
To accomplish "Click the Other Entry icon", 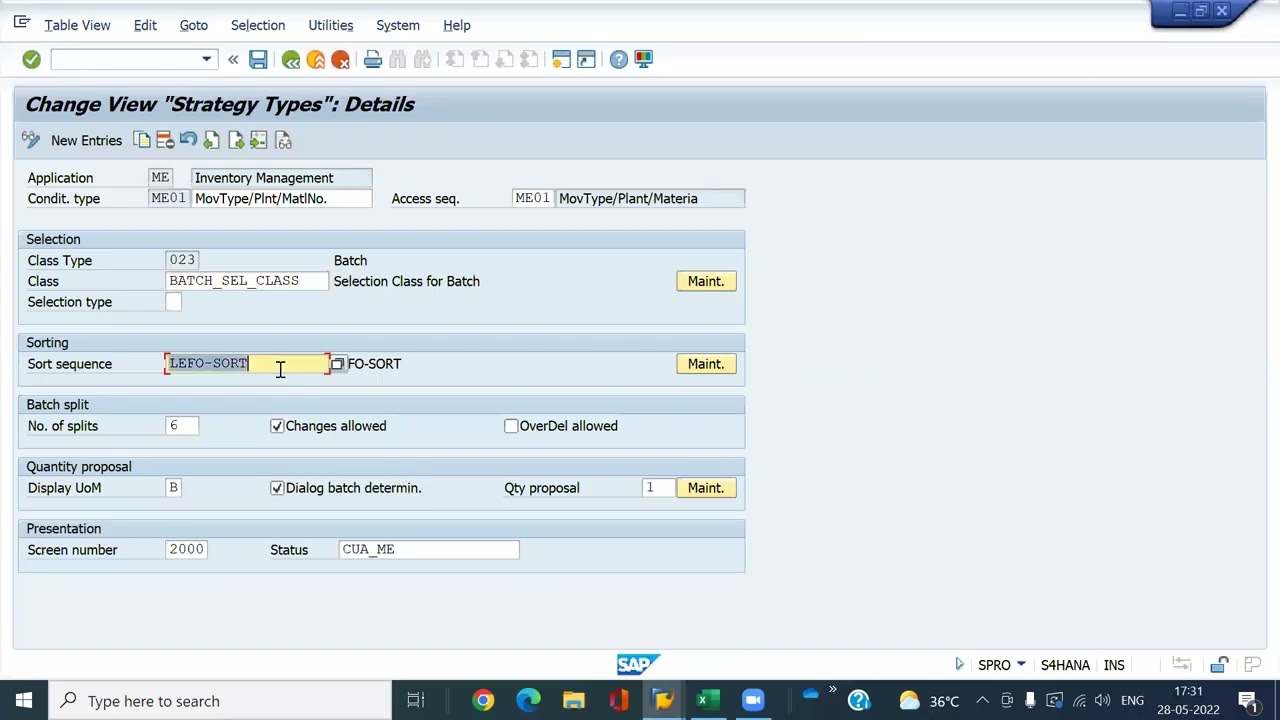I will coord(258,140).
